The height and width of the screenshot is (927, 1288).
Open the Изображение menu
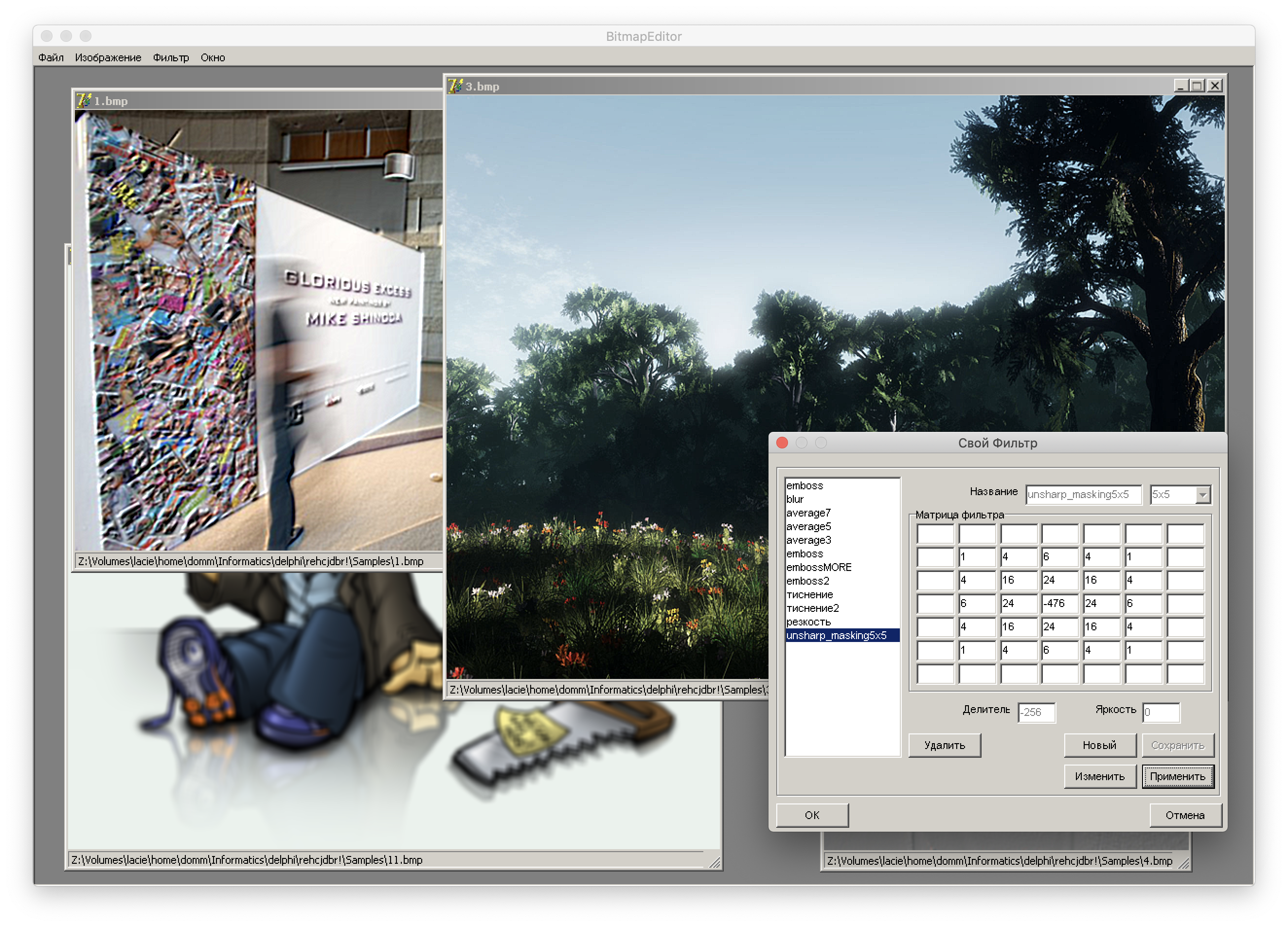pos(108,57)
